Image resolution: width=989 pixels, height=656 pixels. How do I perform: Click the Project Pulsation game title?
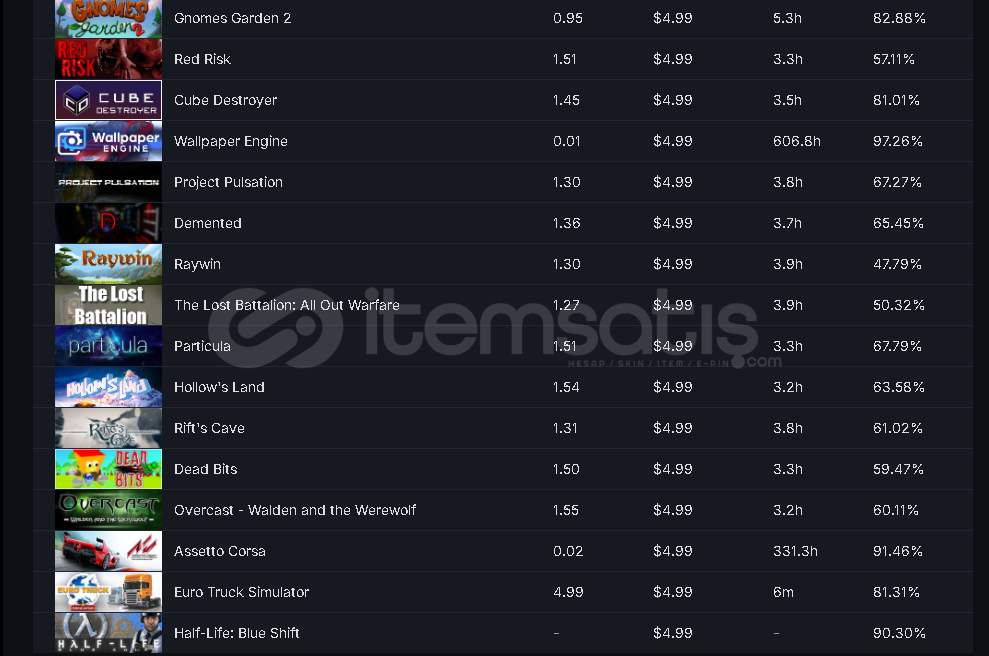tap(228, 182)
